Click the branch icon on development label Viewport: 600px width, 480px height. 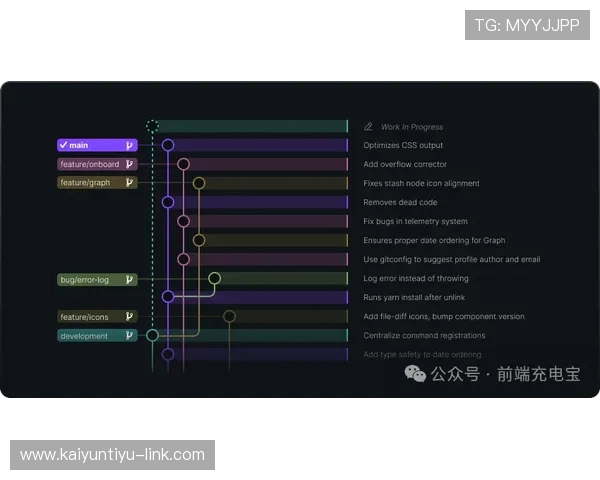[x=129, y=336]
